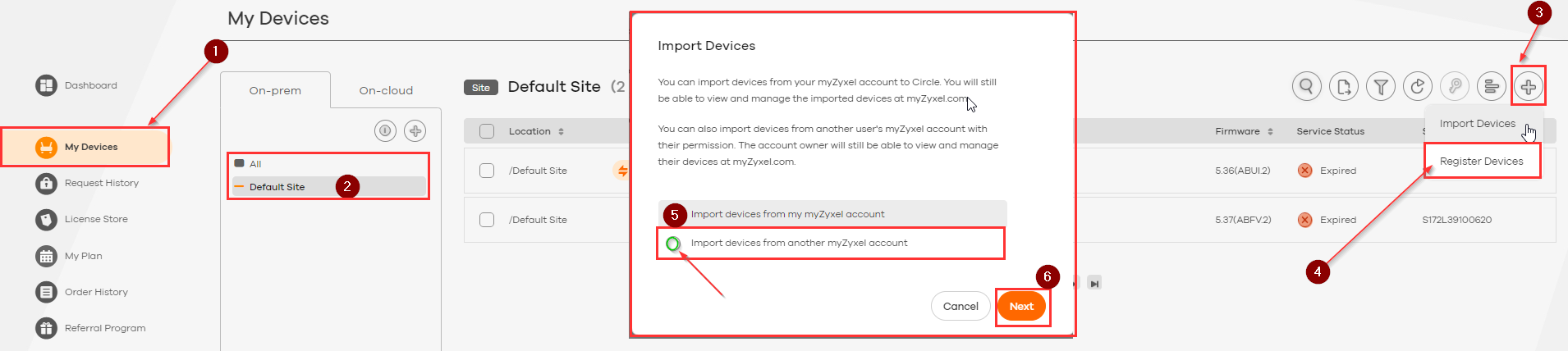
Task: Open the filter funnel icon
Action: click(1381, 86)
